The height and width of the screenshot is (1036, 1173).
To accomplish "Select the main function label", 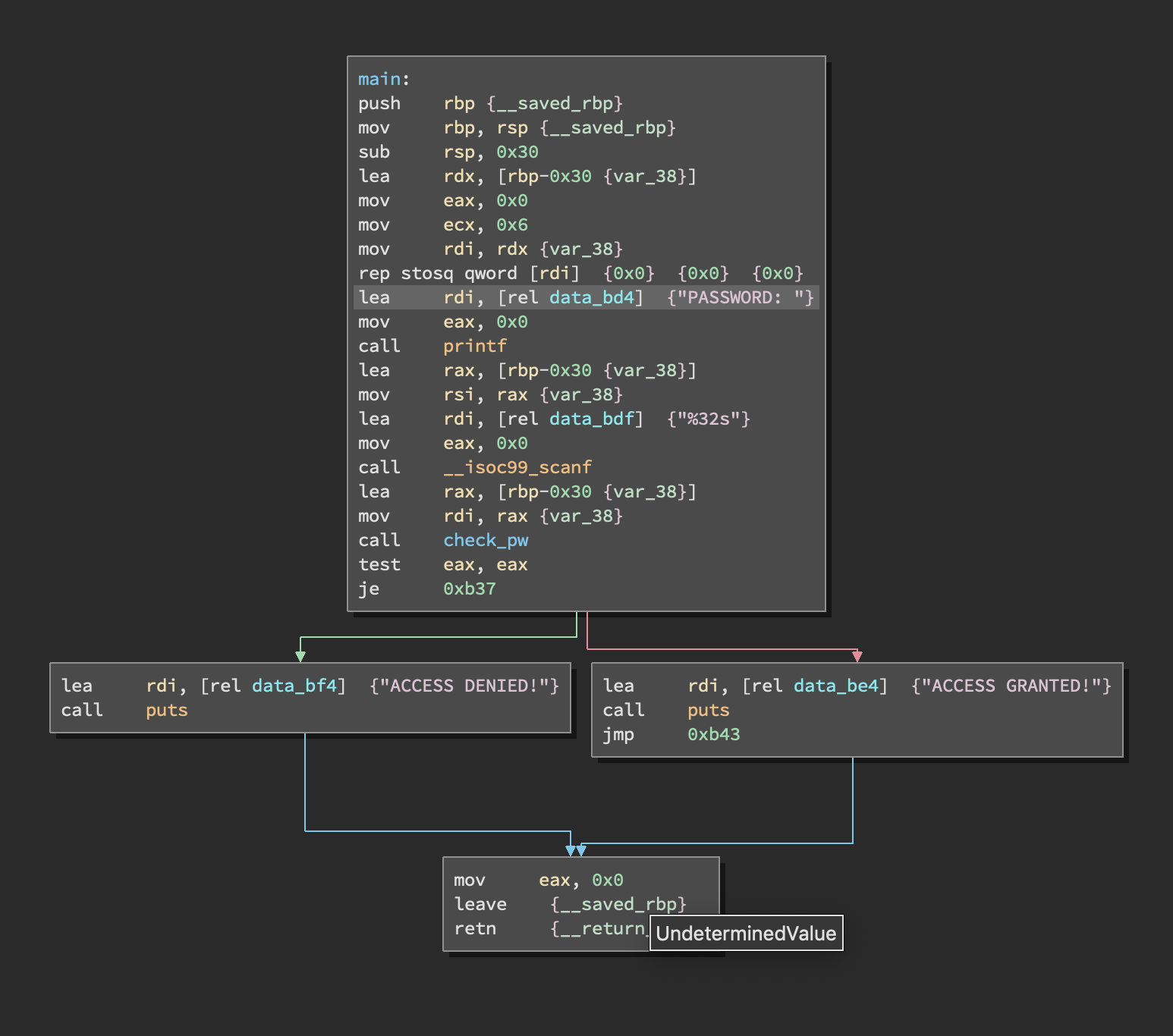I will coord(379,79).
